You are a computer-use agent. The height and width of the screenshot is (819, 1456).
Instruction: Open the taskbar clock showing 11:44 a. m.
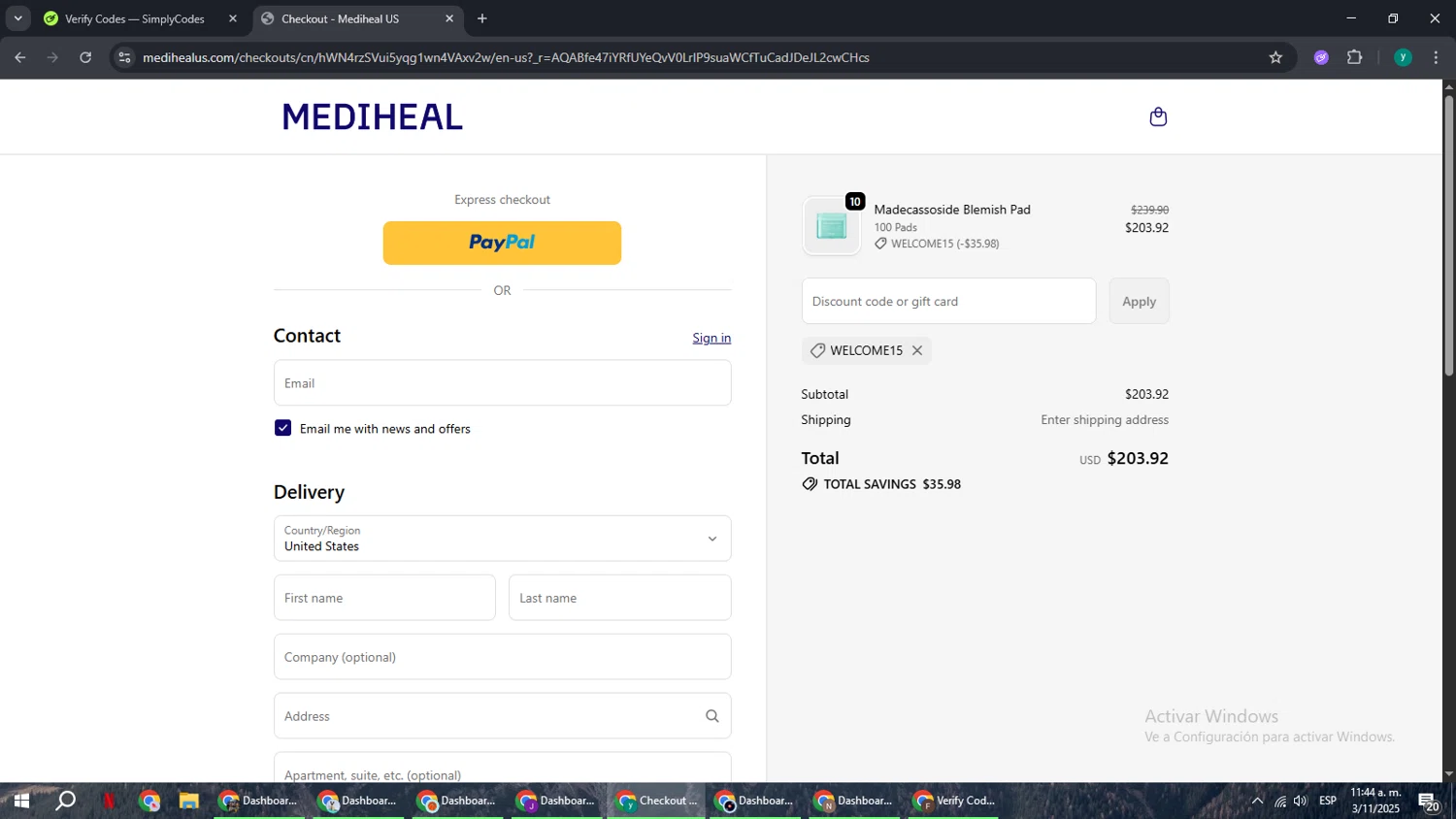point(1375,801)
